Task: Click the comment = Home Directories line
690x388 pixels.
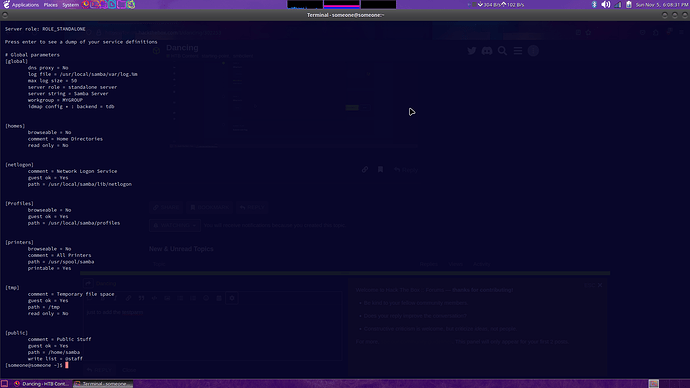Action: pyautogui.click(x=65, y=139)
